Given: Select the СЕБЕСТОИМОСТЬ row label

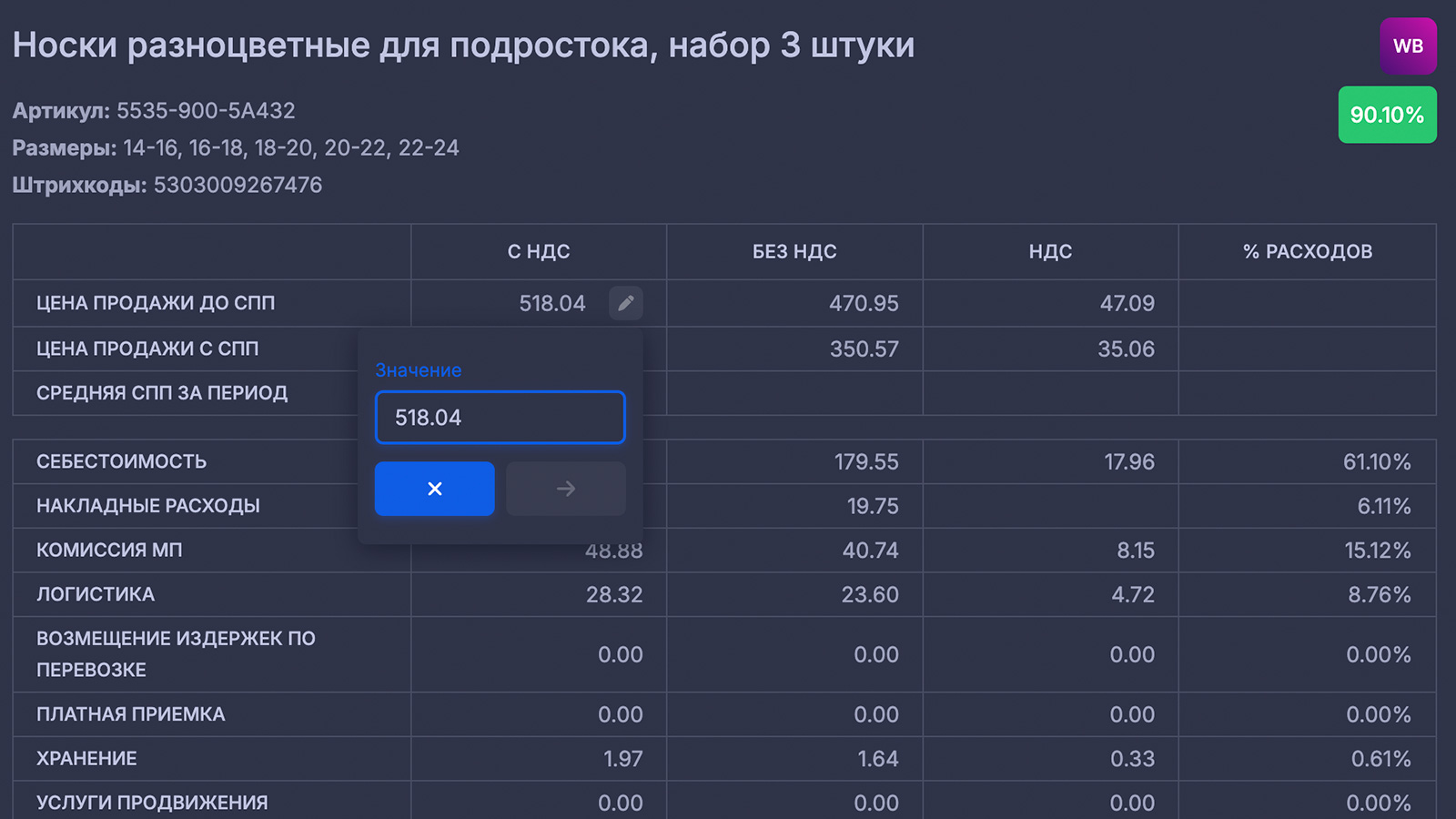Looking at the screenshot, I should [121, 461].
